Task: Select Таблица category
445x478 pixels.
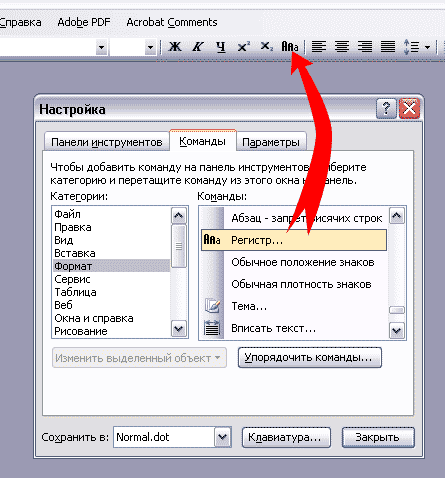Action: tap(111, 292)
